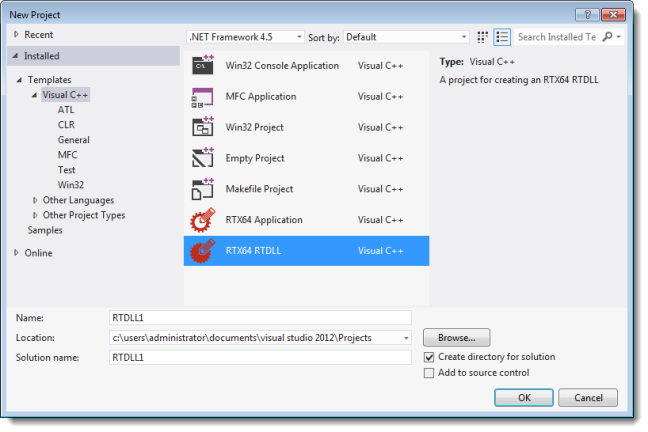Image resolution: width=648 pixels, height=432 pixels.
Task: Open the Location path dropdown arrow
Action: [x=406, y=338]
